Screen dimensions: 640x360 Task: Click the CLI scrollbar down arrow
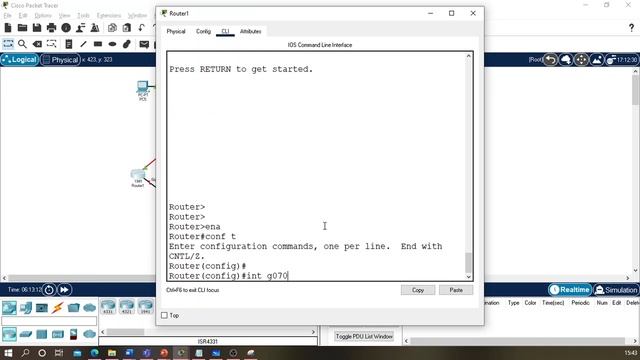point(469,276)
